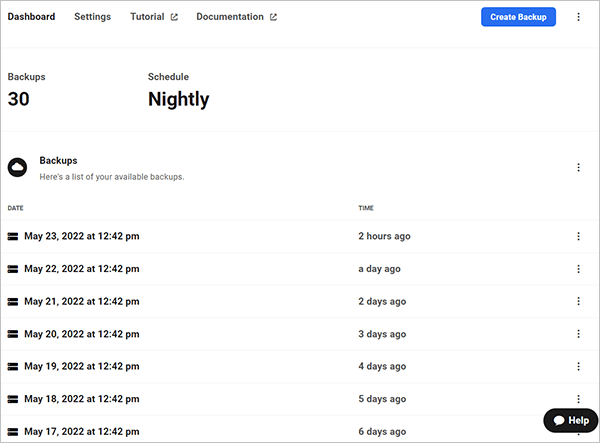600x443 pixels.
Task: Open the three-dot menu beside Create Backup
Action: (x=578, y=17)
